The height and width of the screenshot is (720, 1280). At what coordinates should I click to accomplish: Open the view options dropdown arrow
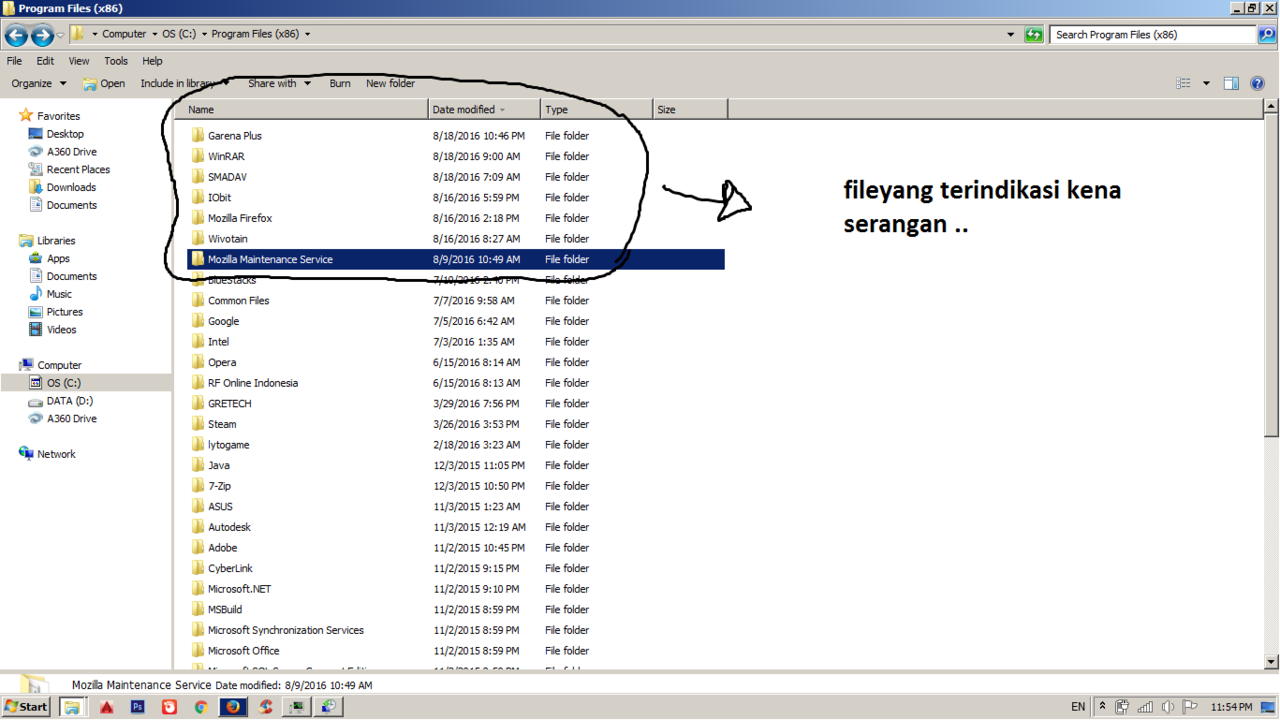tap(1206, 83)
